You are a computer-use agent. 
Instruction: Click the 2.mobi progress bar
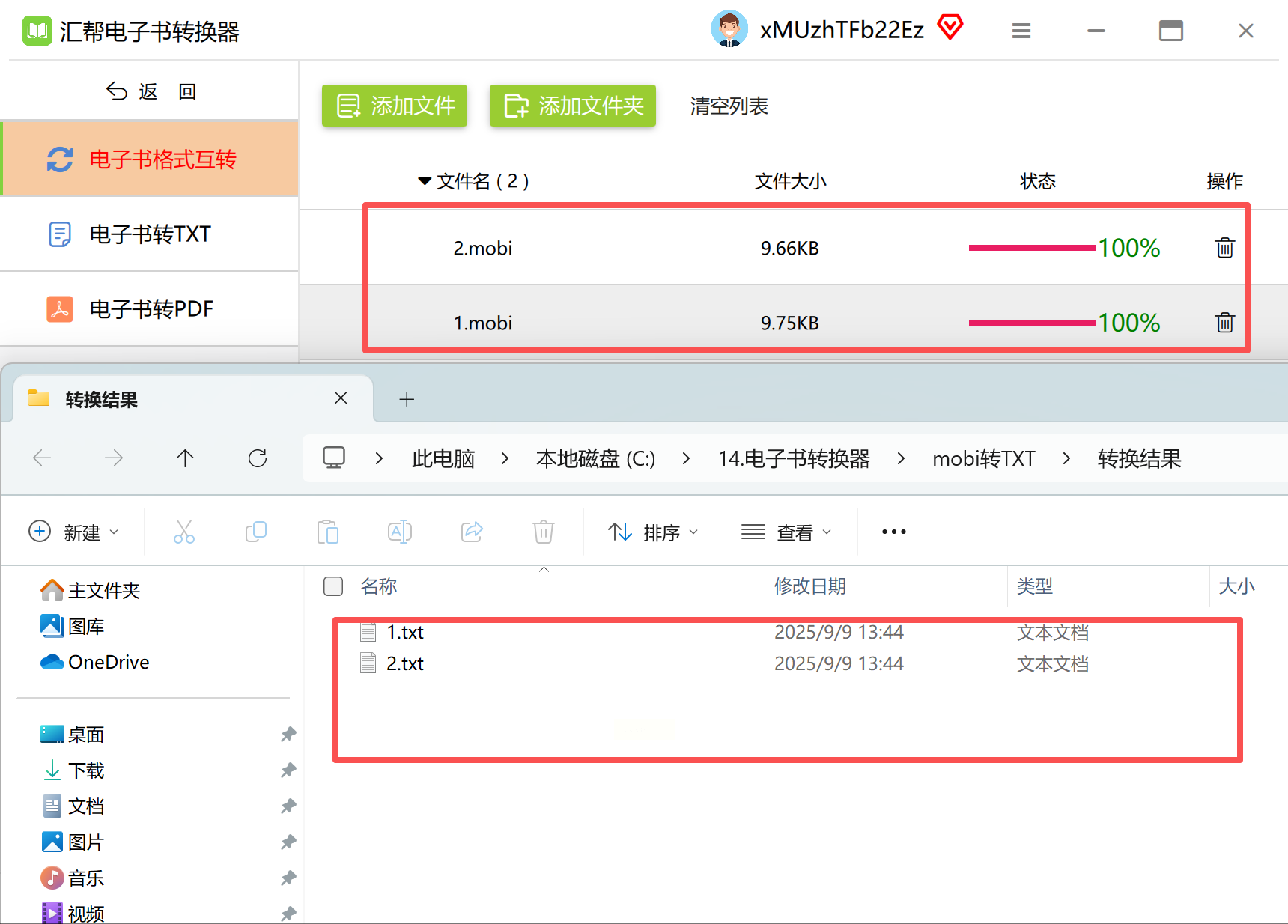pyautogui.click(x=1032, y=248)
